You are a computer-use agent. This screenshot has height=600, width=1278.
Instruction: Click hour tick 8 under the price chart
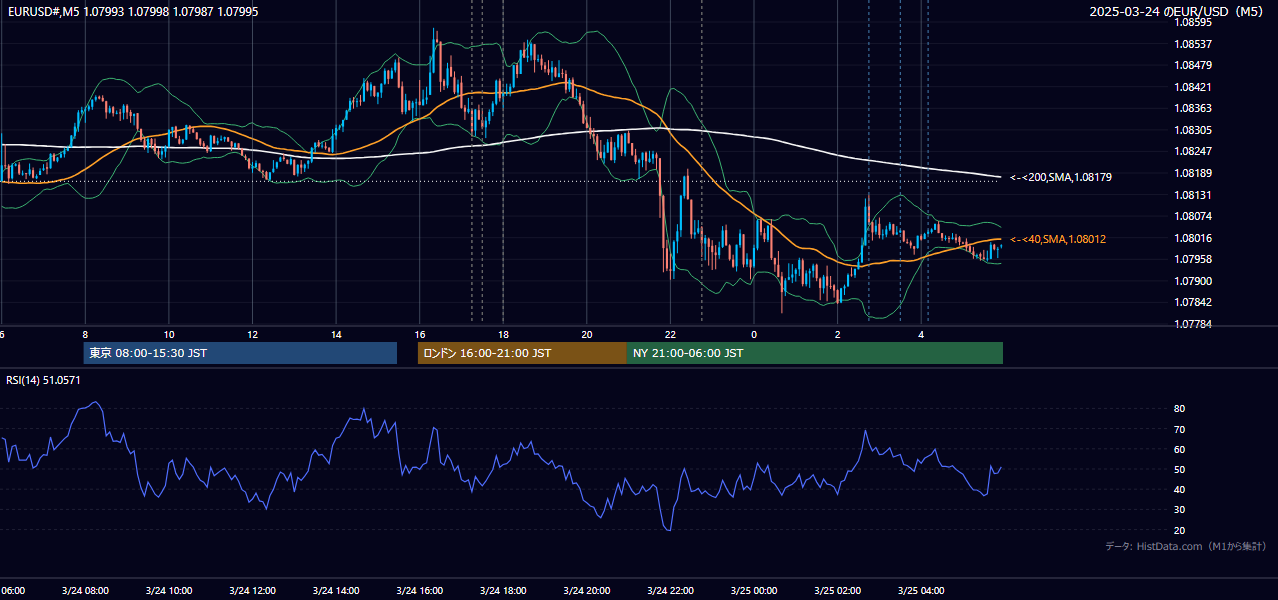click(x=85, y=334)
